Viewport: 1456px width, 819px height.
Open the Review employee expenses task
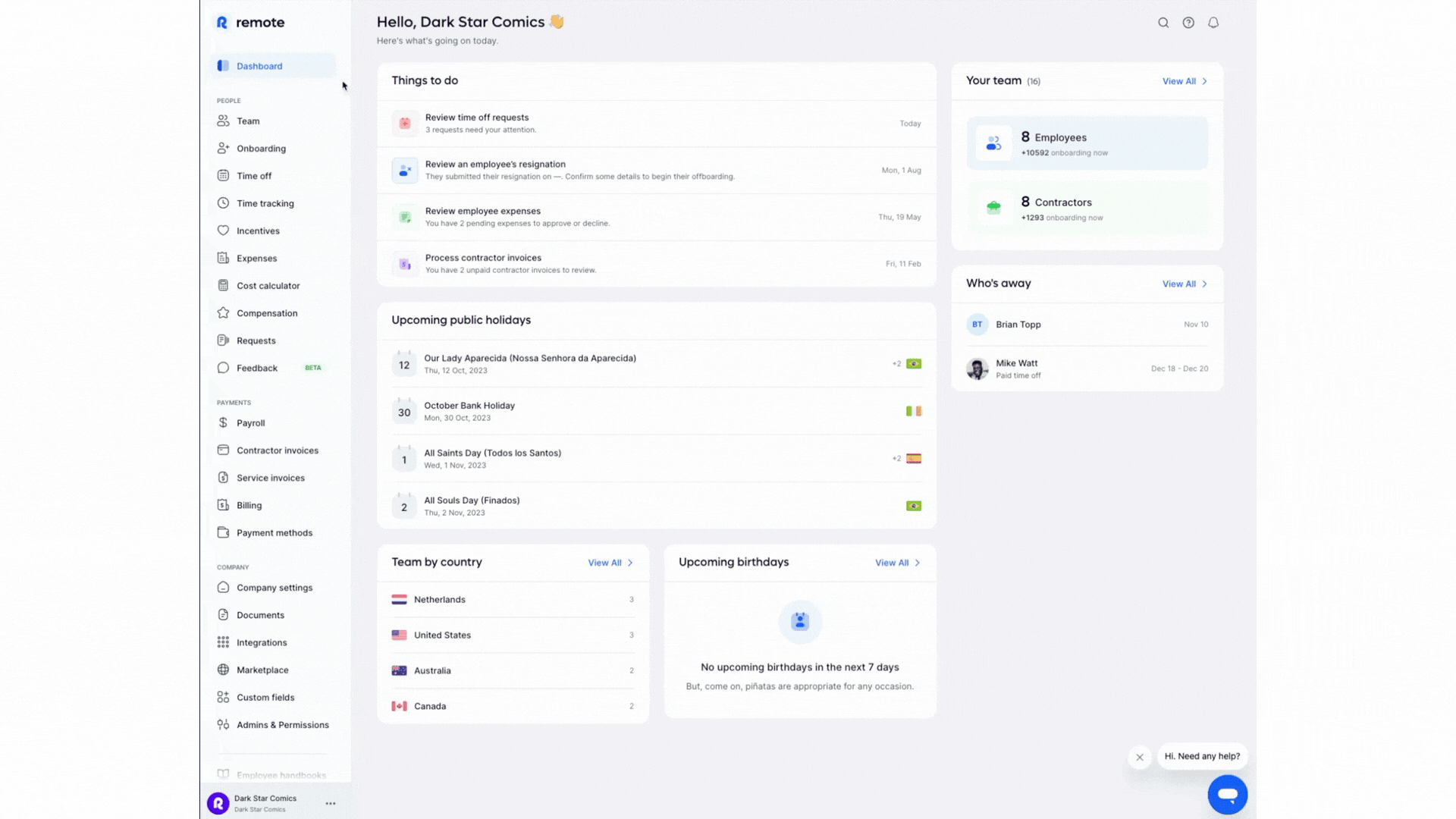point(657,217)
